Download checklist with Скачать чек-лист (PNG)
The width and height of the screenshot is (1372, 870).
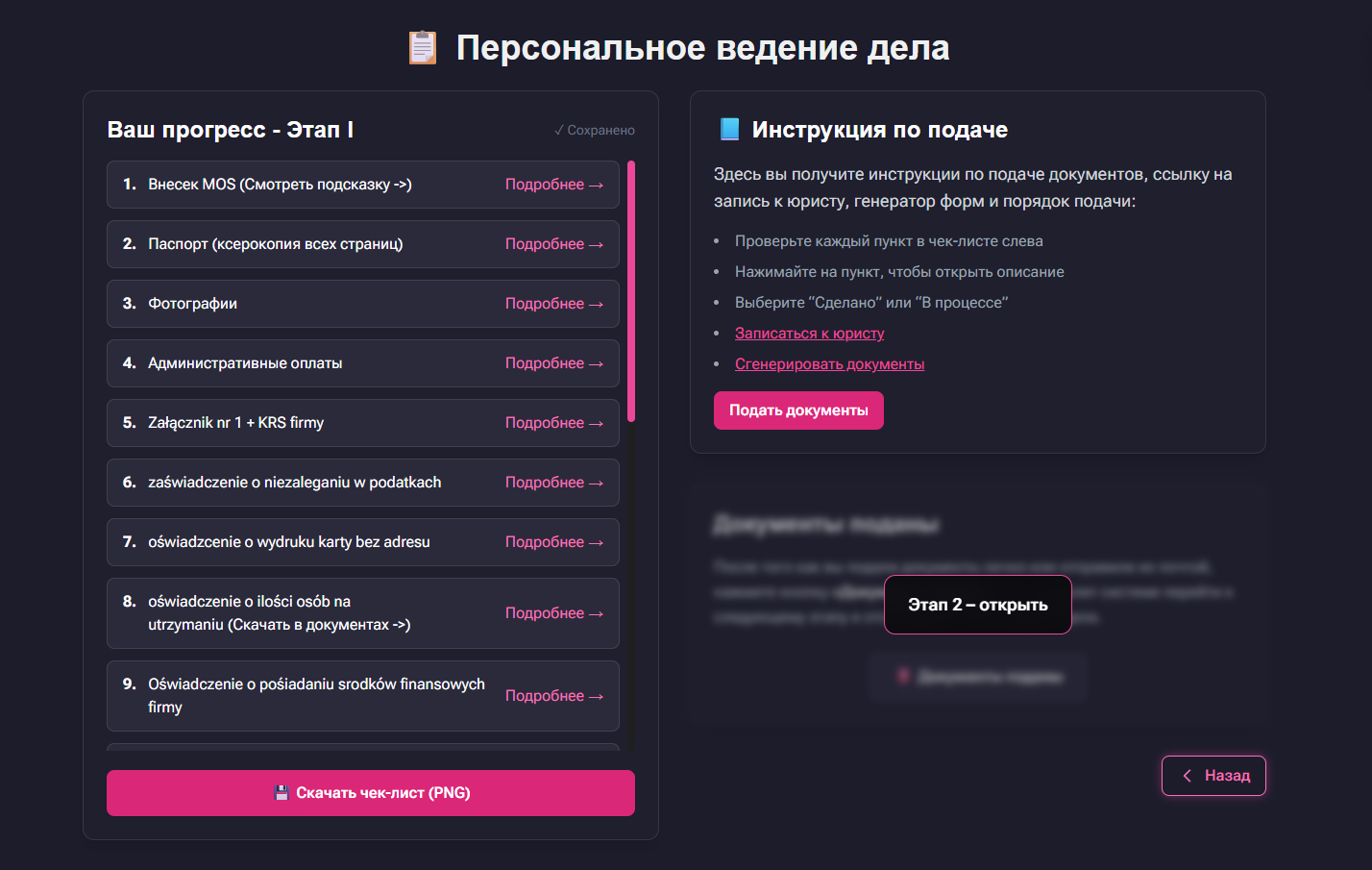coord(371,793)
